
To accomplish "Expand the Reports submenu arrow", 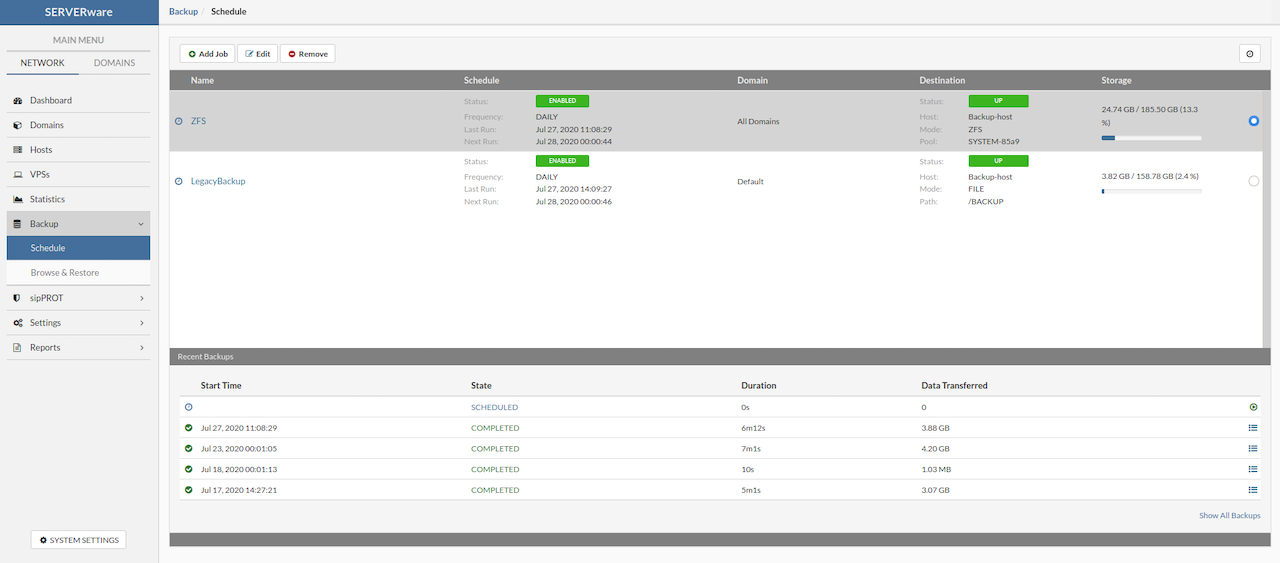I will [x=141, y=348].
